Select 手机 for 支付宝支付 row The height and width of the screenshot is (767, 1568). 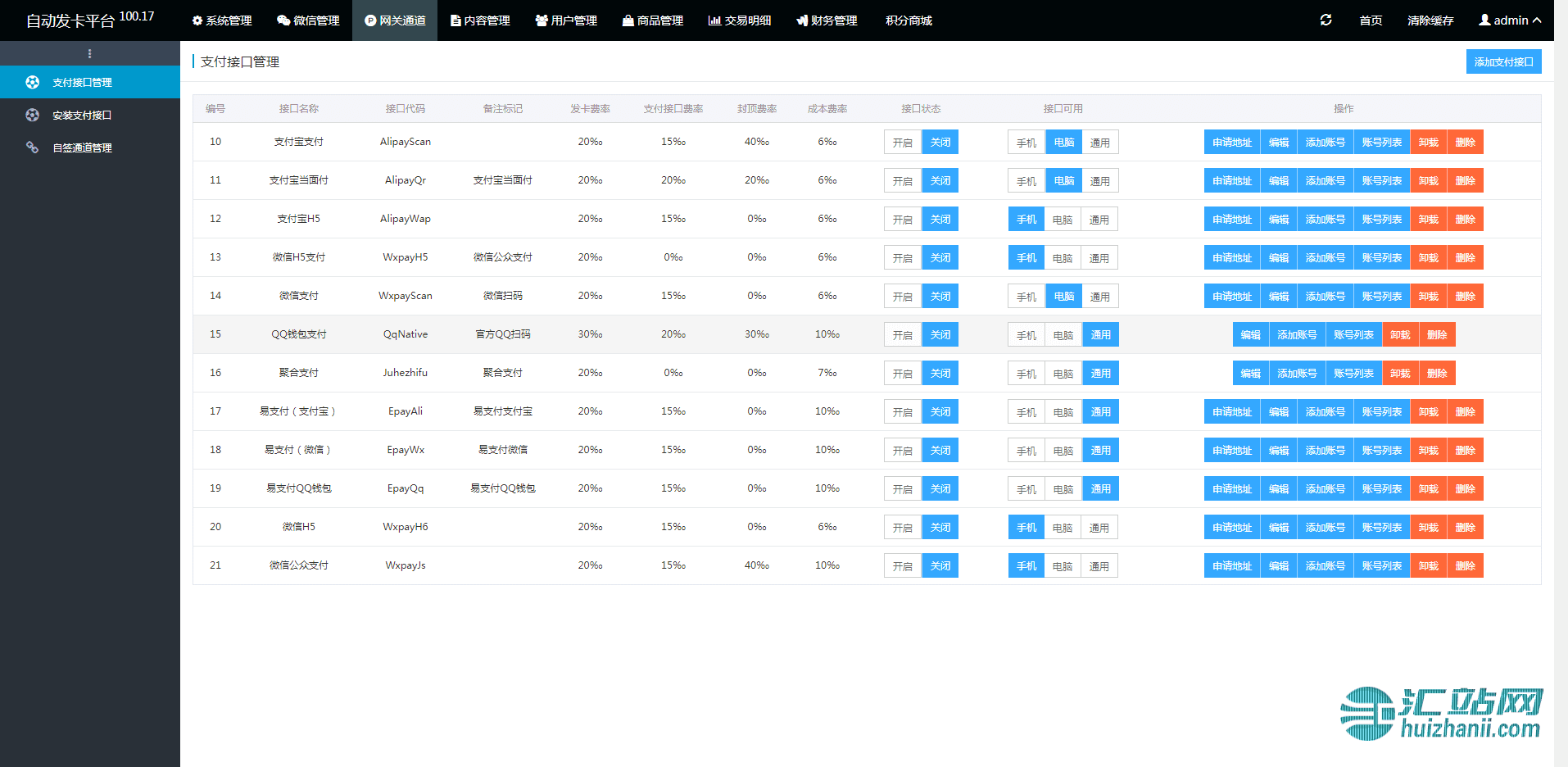[x=1026, y=143]
